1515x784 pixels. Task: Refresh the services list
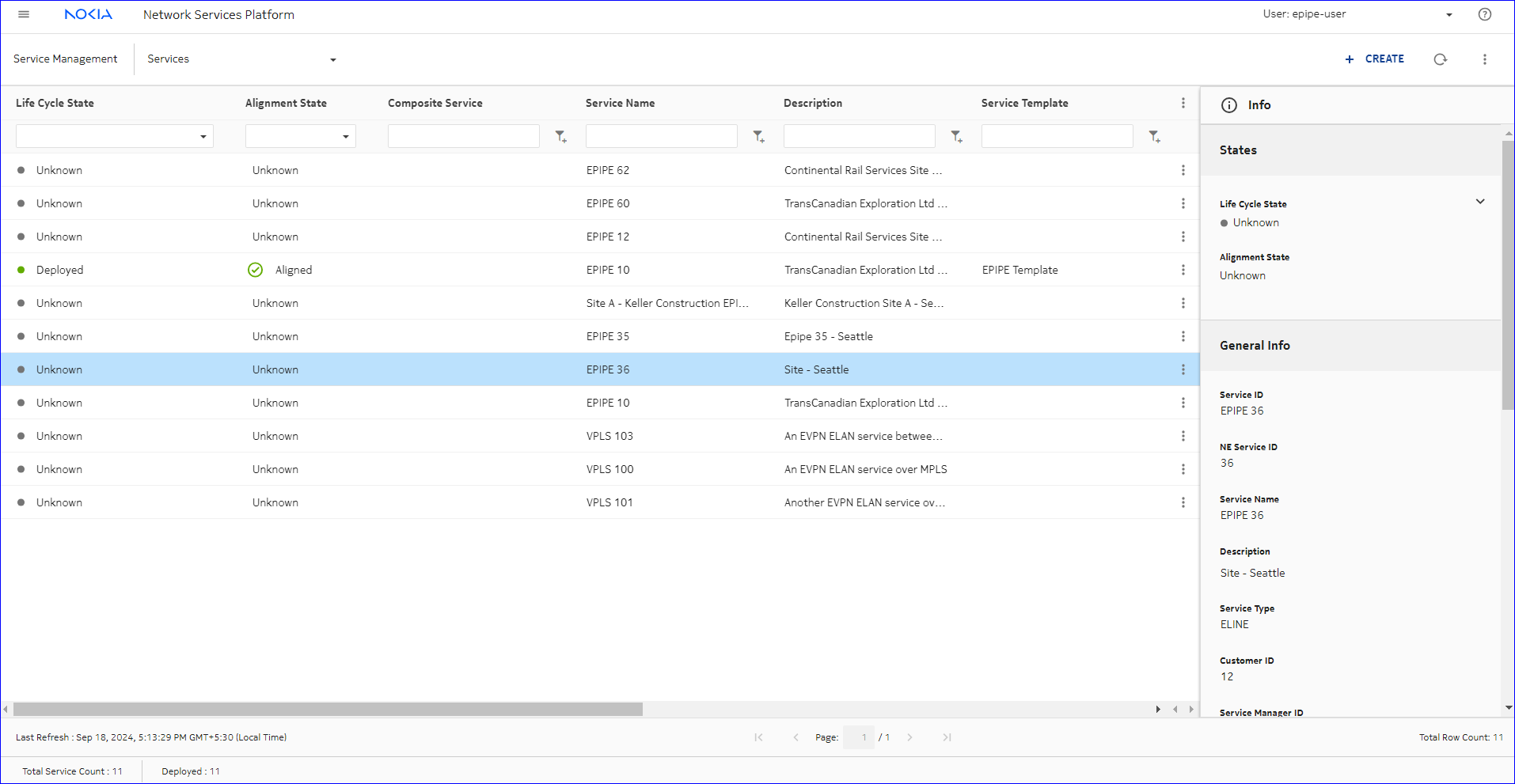tap(1440, 59)
